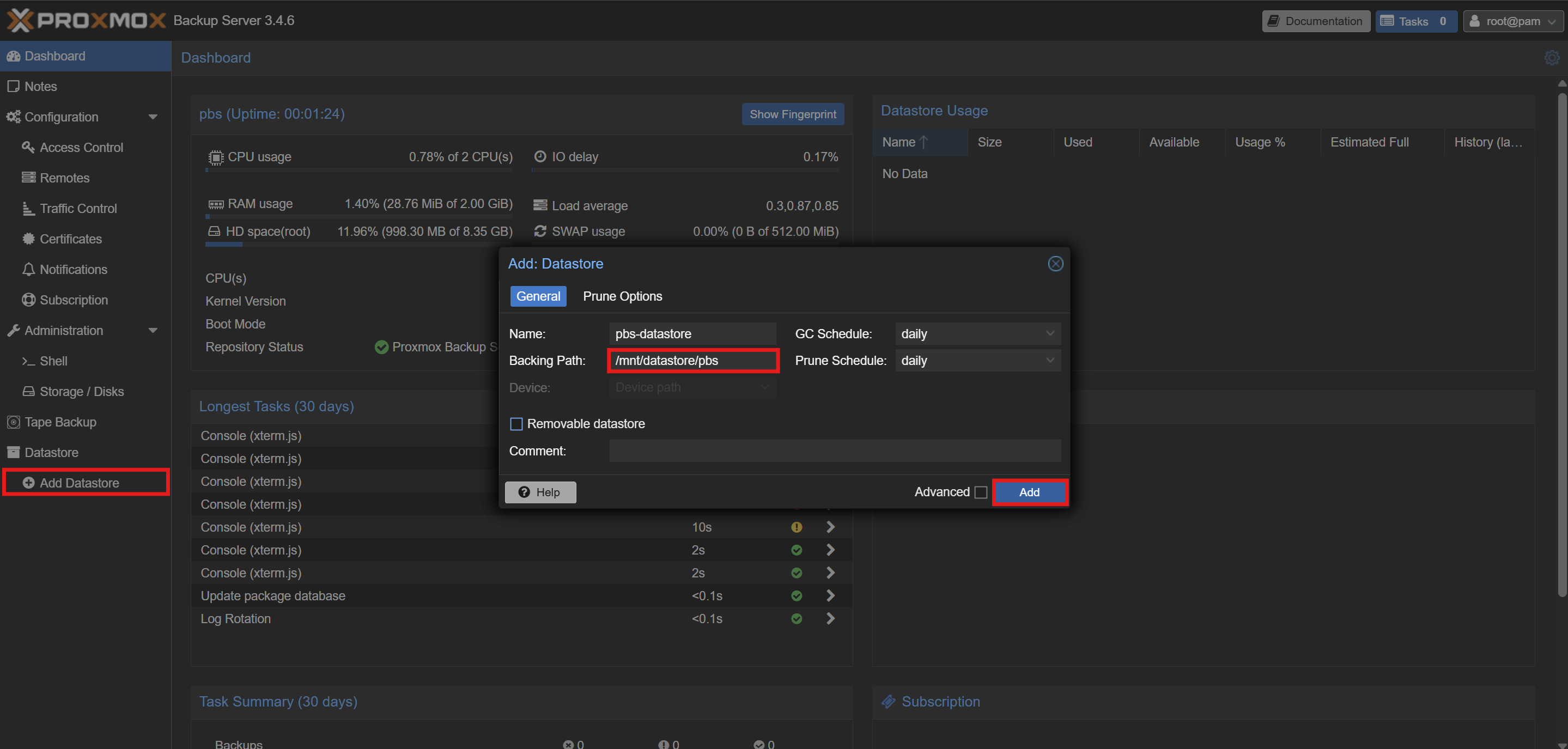Screen dimensions: 1568x749
Task: Click the Certificates icon in the sidebar
Action: pos(29,239)
